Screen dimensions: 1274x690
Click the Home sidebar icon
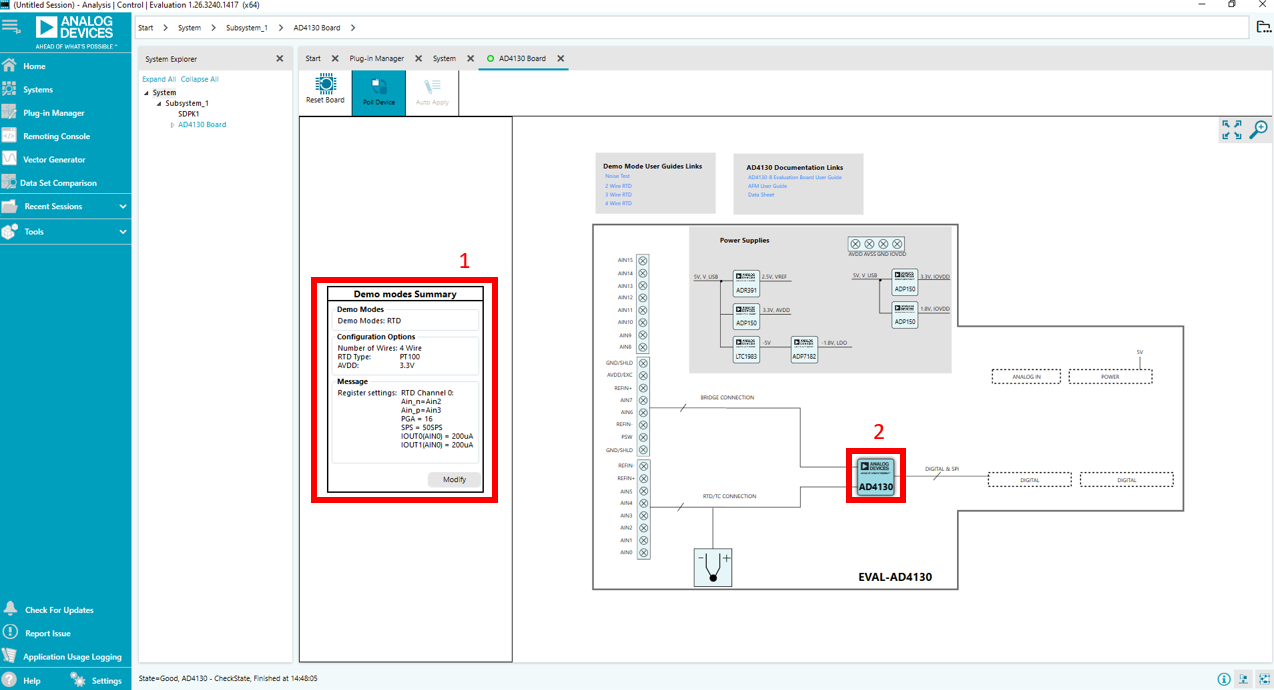pos(10,66)
